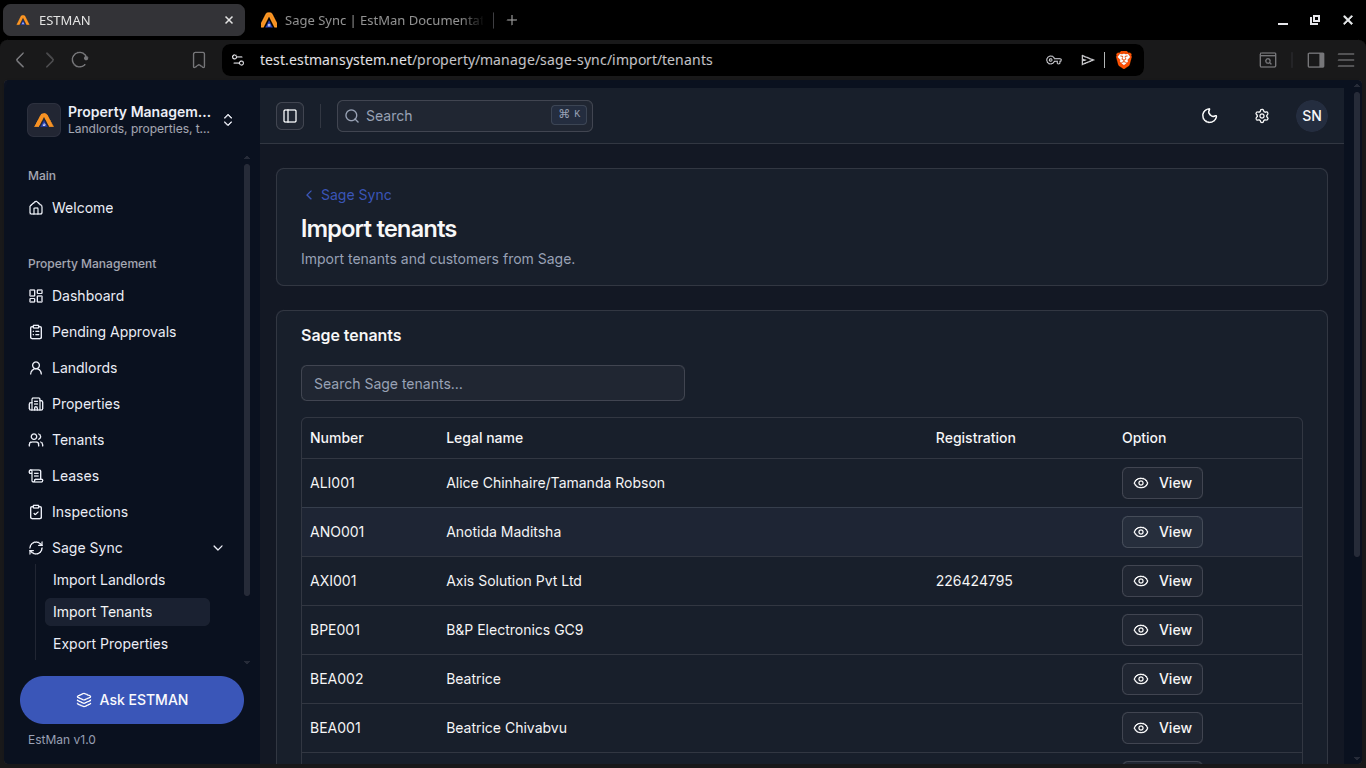Switch to dark mode moon icon

click(1210, 116)
